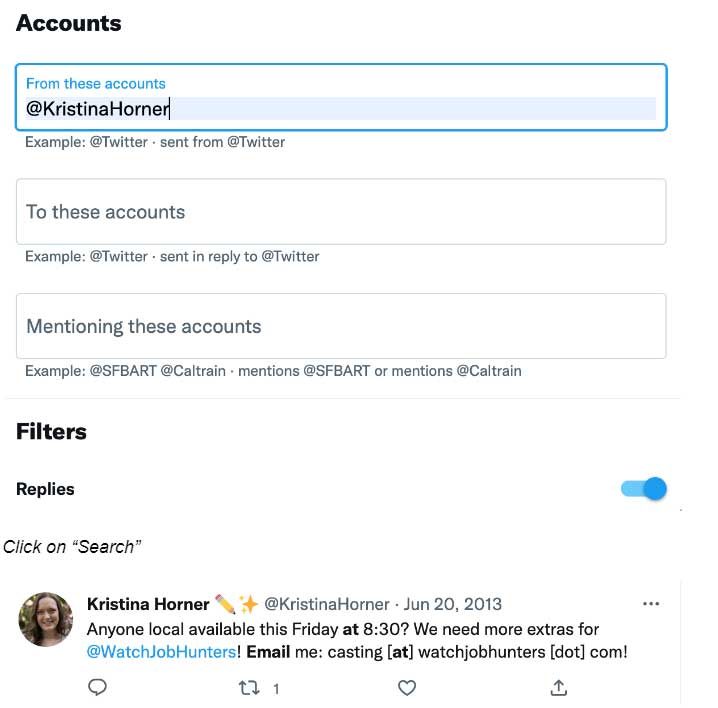Open the @KristinaHorner handle in the tweet
This screenshot has width=718, height=708.
click(x=326, y=604)
